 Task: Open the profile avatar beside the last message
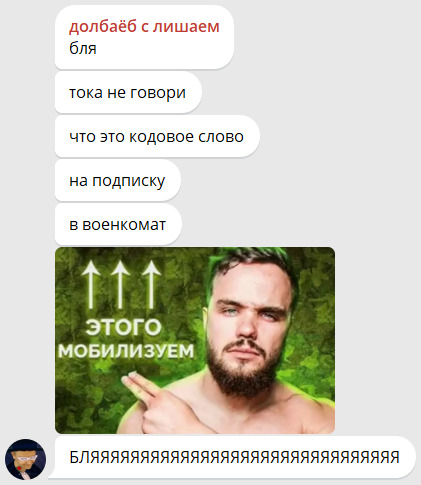tap(25, 459)
